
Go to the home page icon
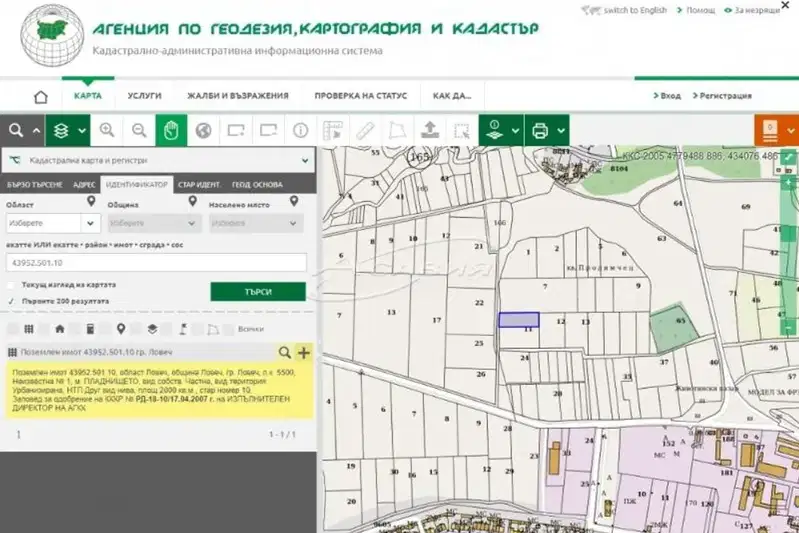tap(41, 96)
